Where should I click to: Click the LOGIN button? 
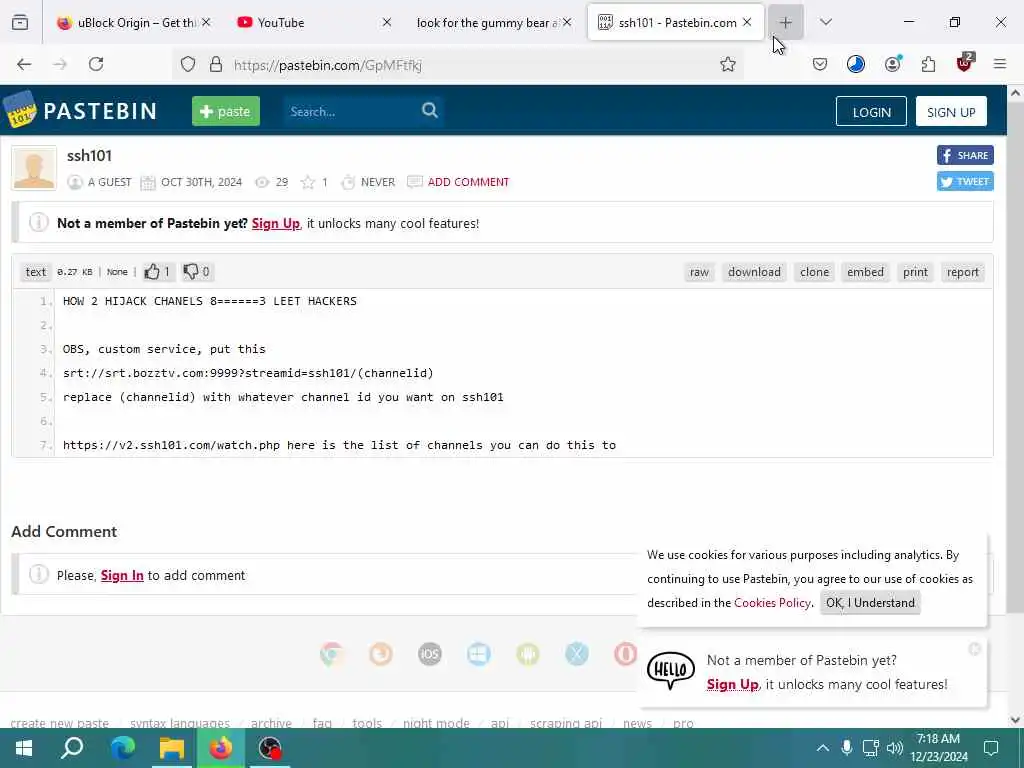pyautogui.click(x=871, y=112)
